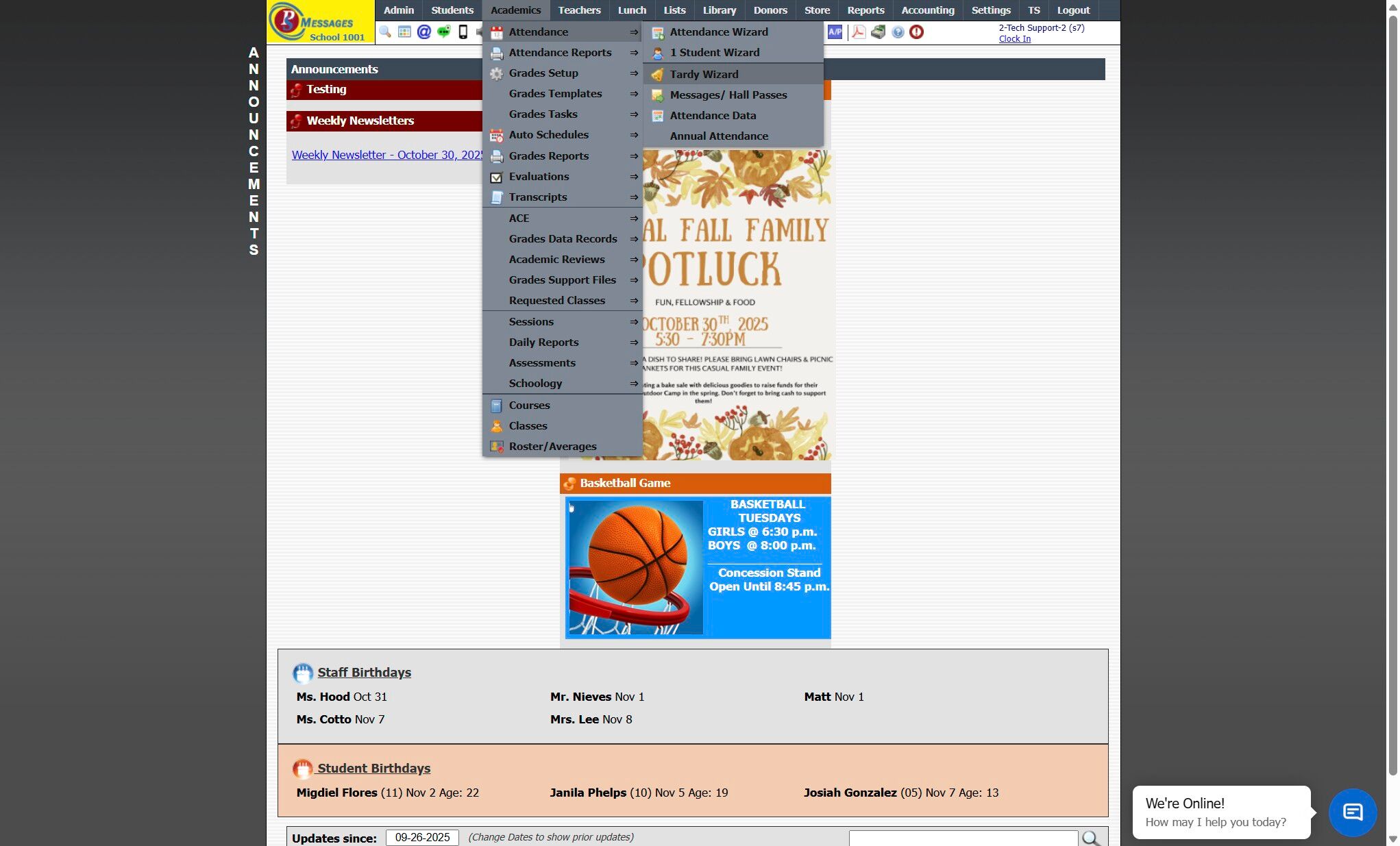Expand the Transcripts submenu arrow
1400x846 pixels.
tap(633, 197)
